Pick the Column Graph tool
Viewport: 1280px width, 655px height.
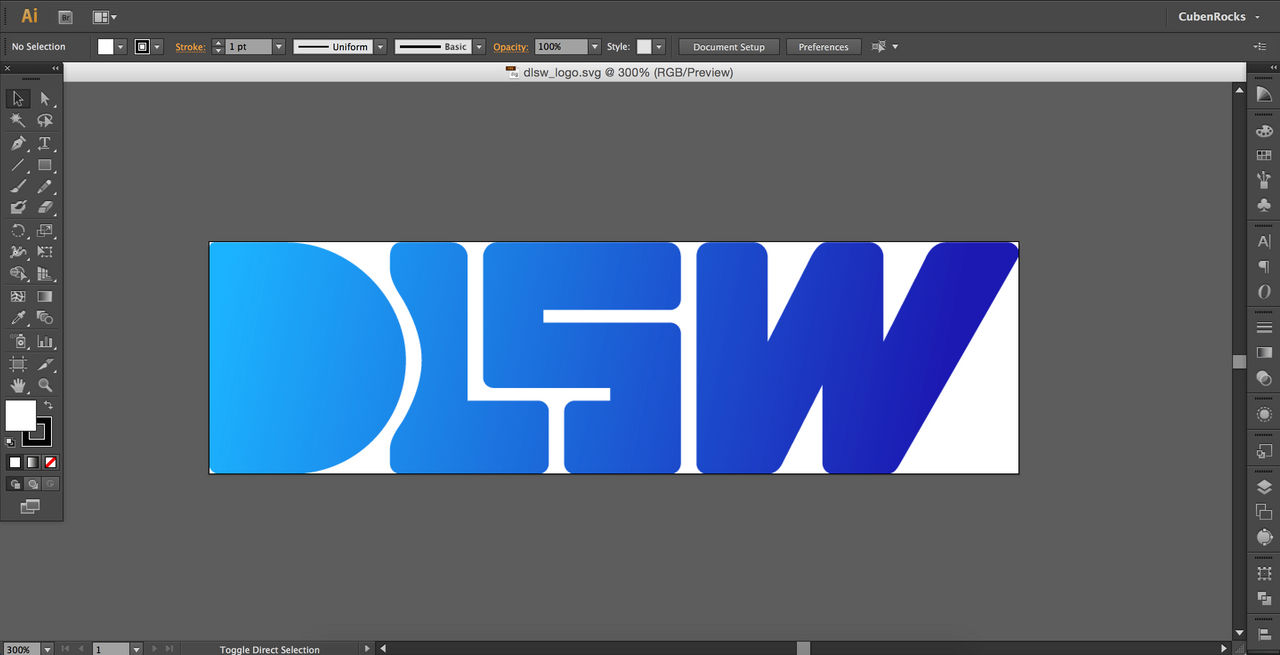(45, 341)
